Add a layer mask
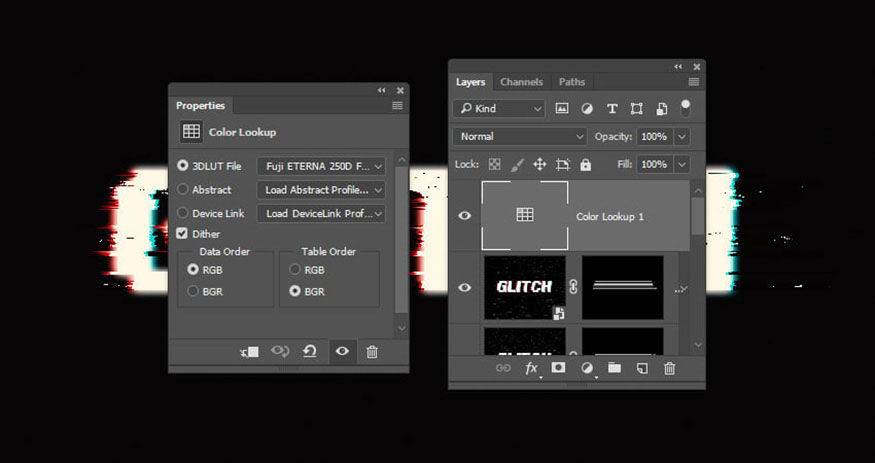Viewport: 875px width, 463px height. [x=558, y=368]
